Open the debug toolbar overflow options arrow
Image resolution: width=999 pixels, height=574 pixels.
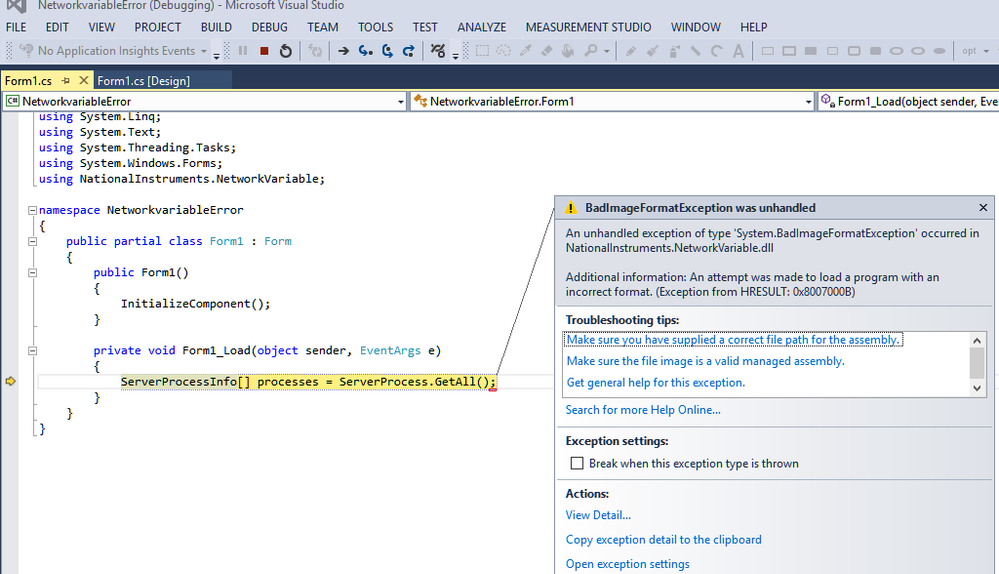tap(455, 55)
